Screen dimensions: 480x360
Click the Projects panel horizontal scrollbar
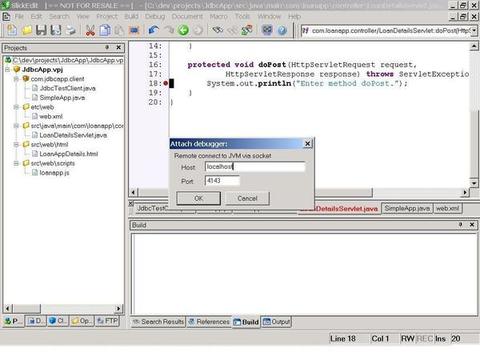63,308
